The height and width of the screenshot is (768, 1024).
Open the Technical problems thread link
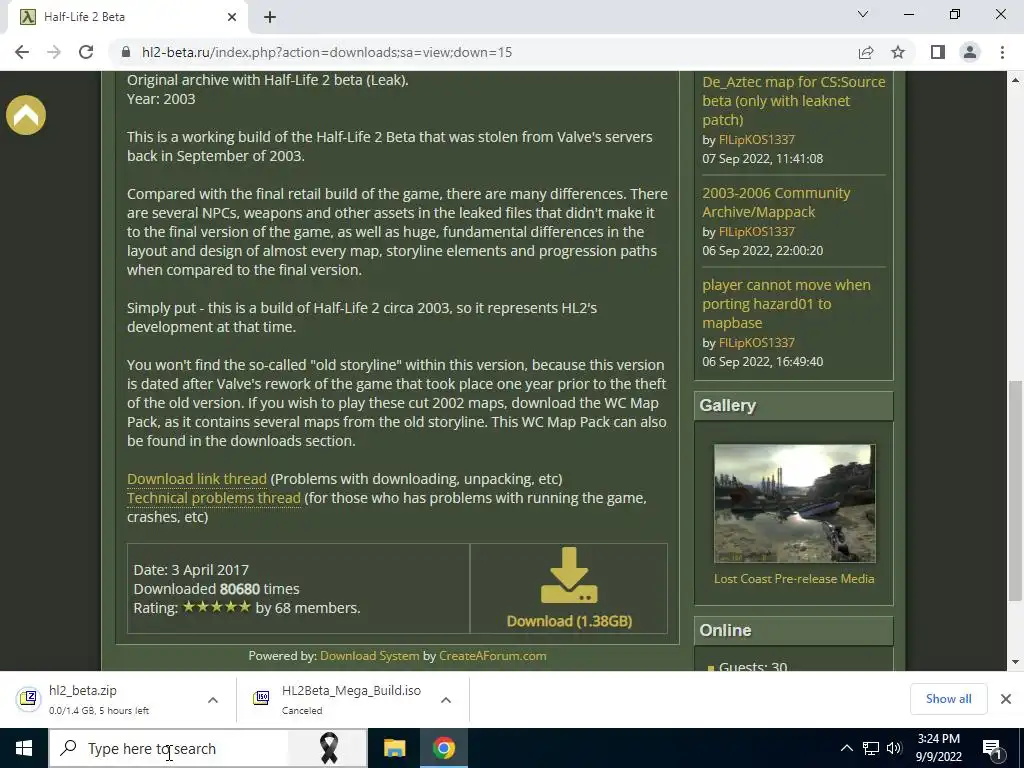pyautogui.click(x=214, y=498)
